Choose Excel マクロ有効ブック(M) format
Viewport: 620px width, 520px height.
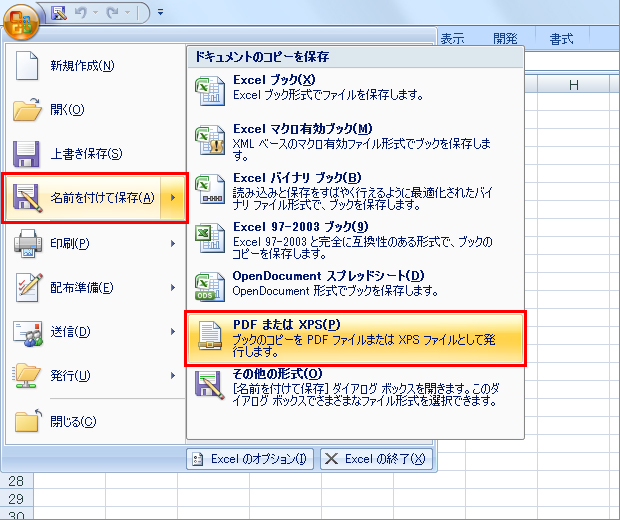pyautogui.click(x=355, y=142)
